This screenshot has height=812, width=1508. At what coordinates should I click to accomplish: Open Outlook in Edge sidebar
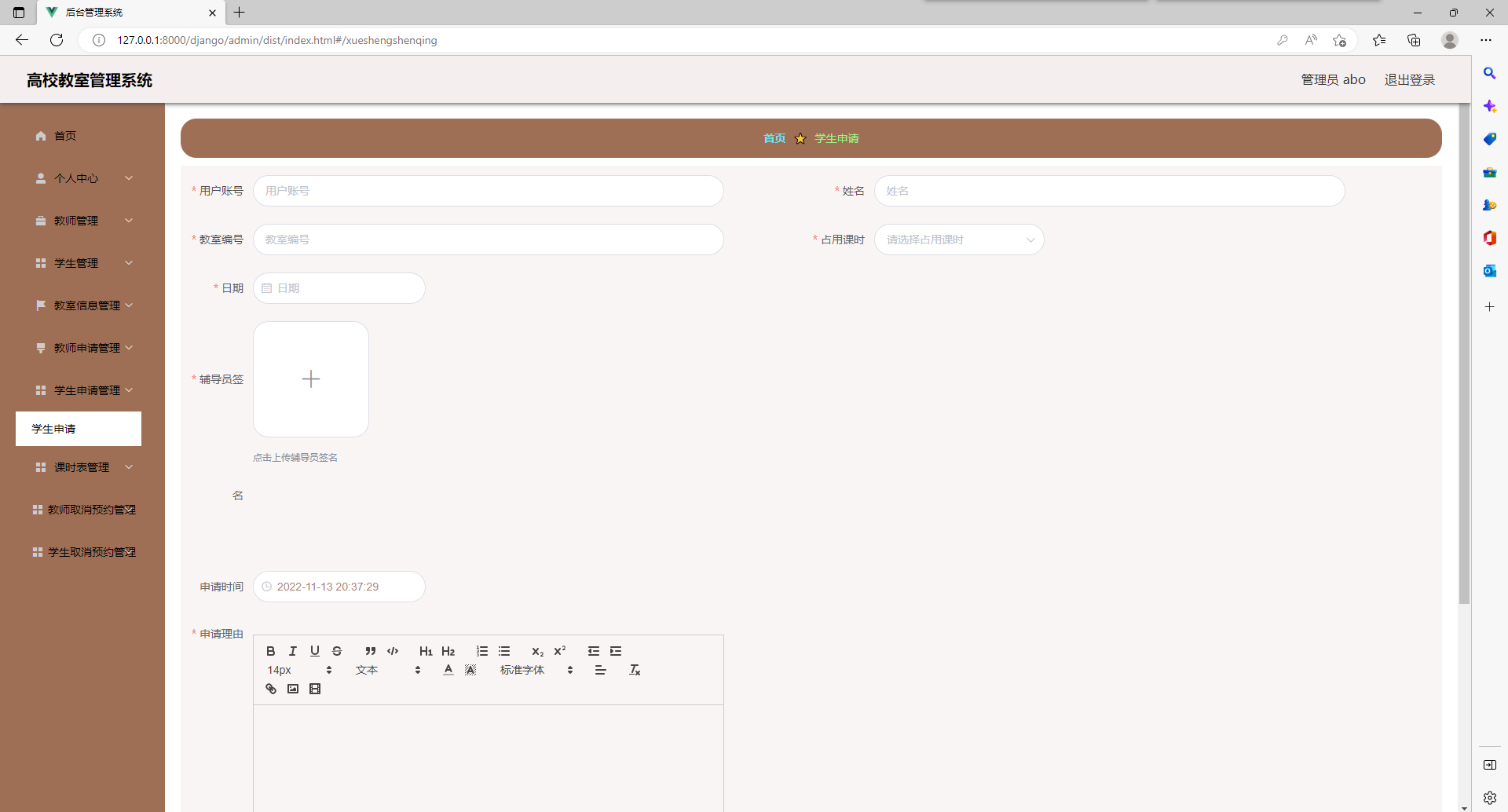click(x=1489, y=271)
